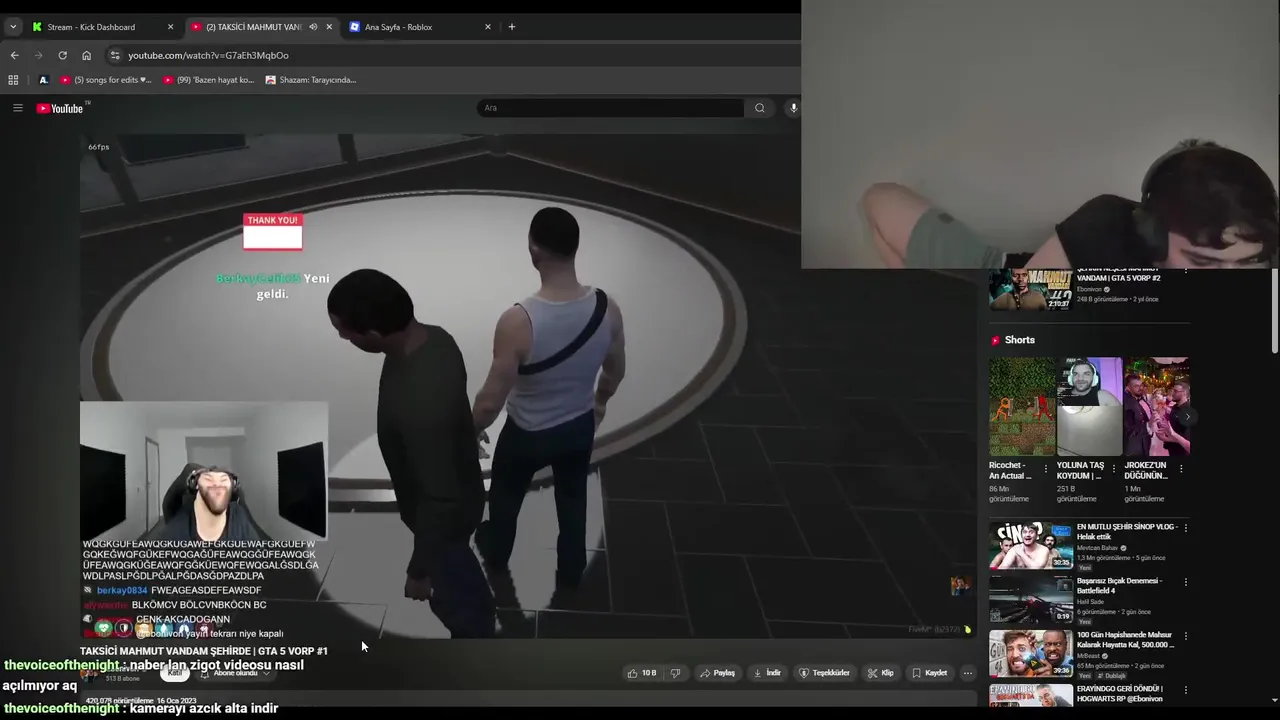
Task: Open options for Ricochet short
Action: pyautogui.click(x=1046, y=468)
